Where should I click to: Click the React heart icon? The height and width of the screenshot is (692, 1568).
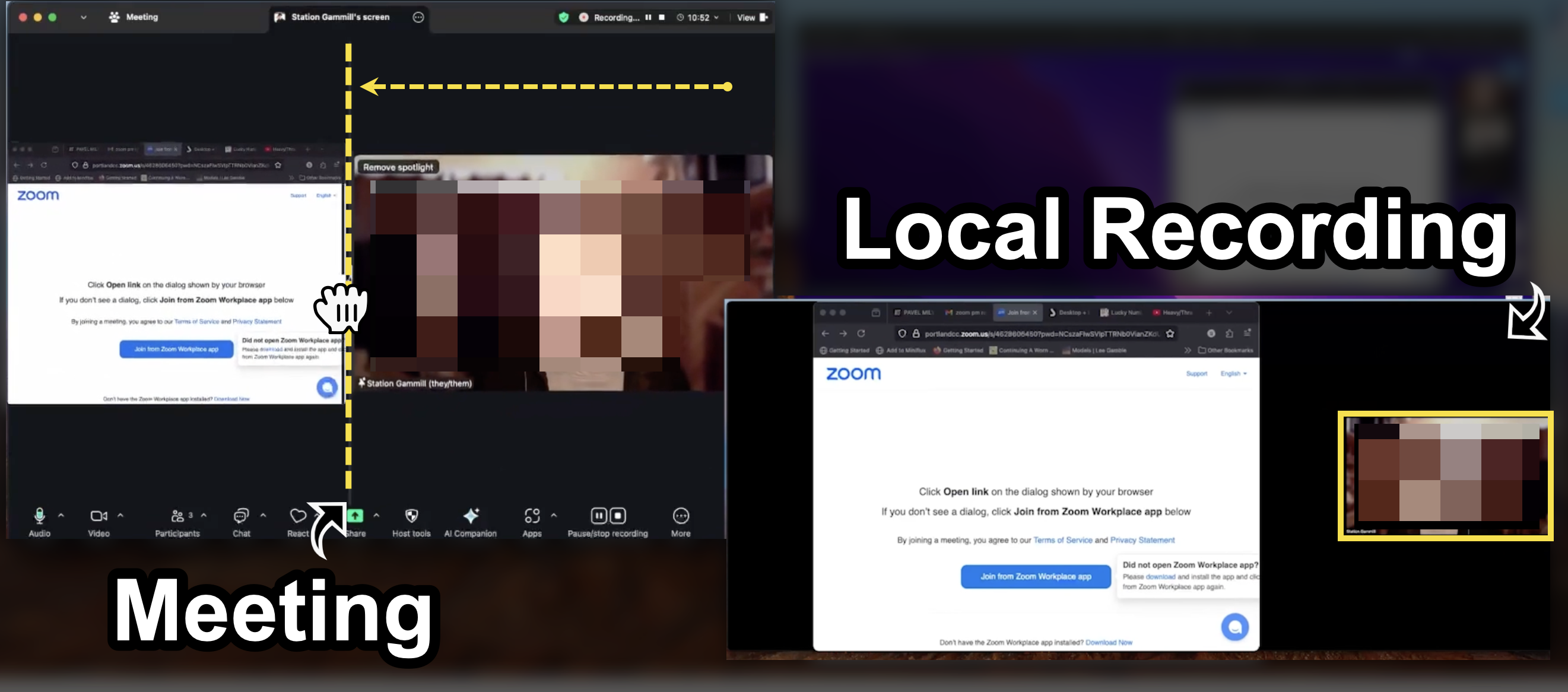coord(298,516)
